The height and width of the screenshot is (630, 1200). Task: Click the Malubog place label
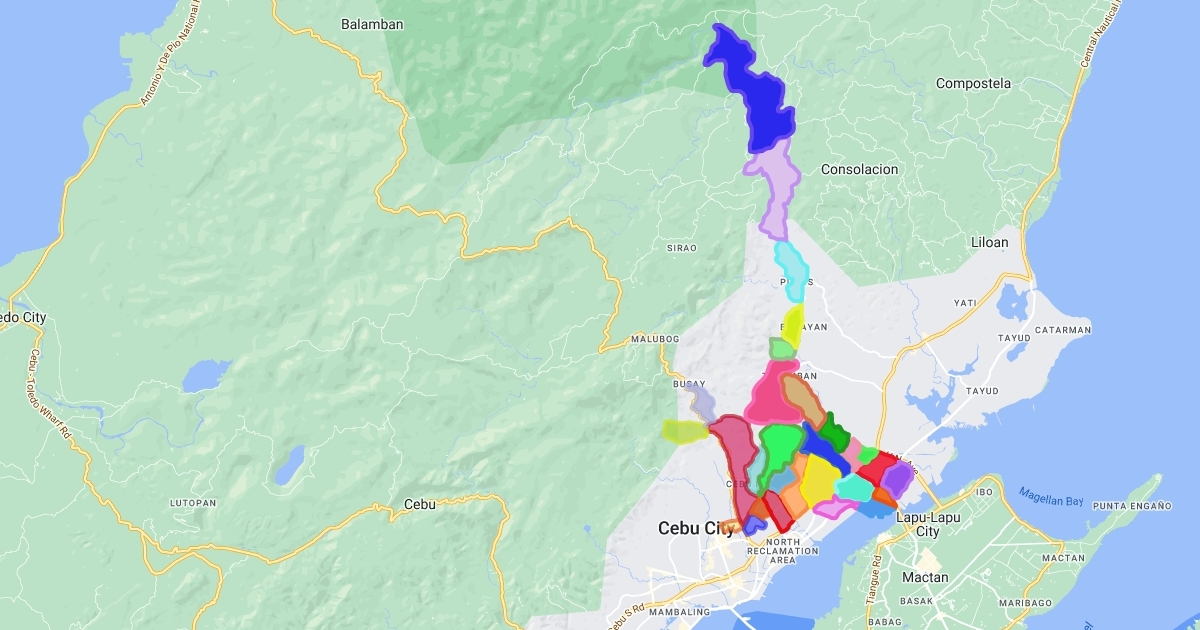click(655, 341)
